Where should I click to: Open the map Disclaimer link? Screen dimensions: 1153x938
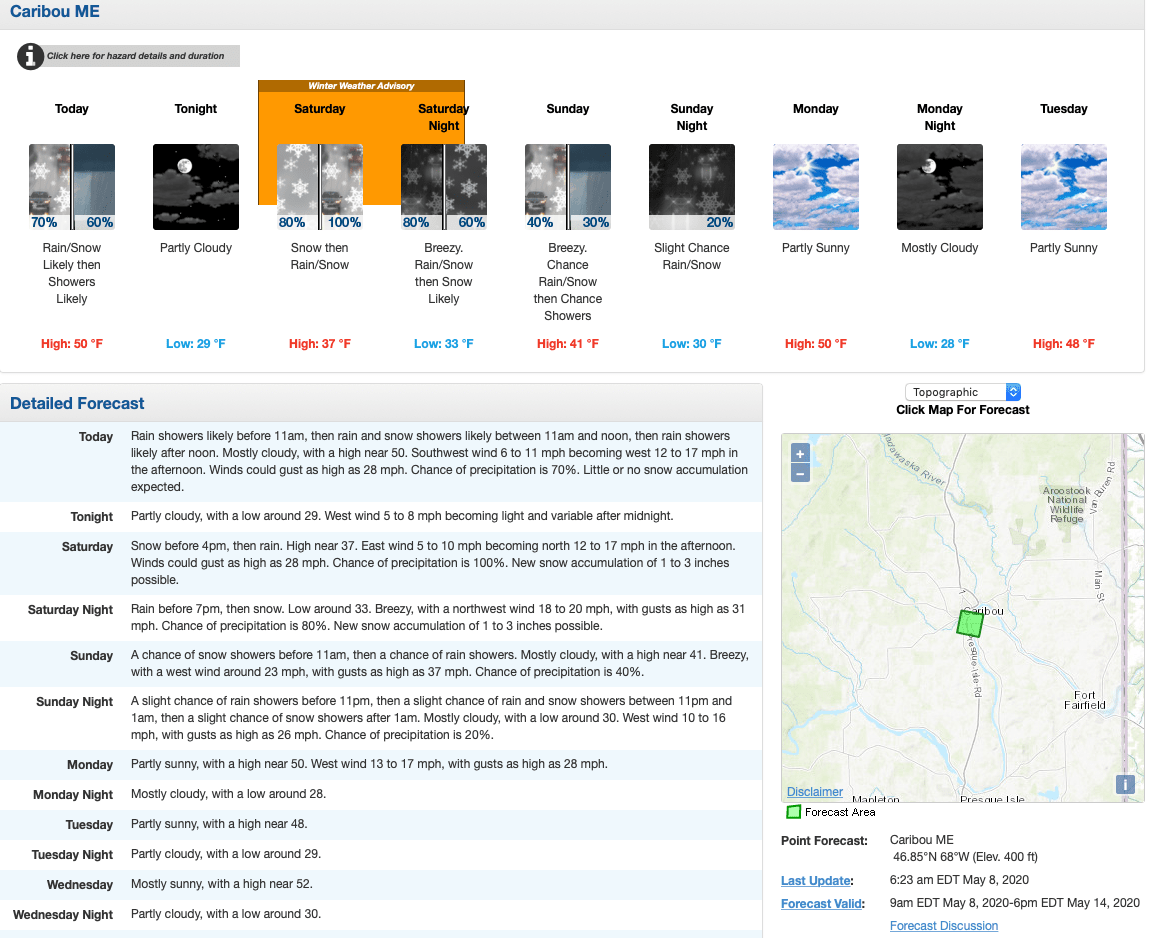(815, 792)
